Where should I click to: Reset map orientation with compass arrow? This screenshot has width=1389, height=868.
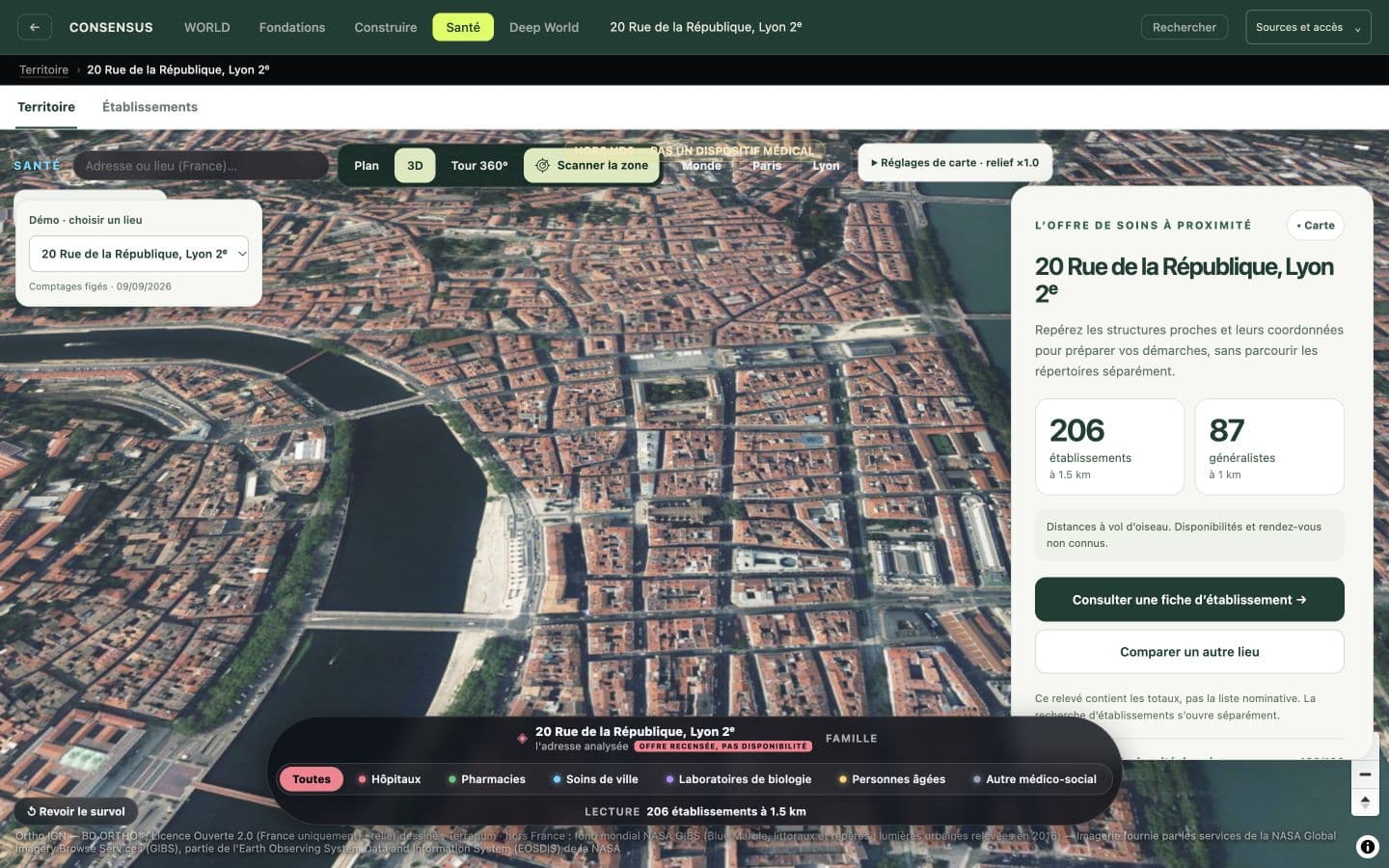point(1365,801)
